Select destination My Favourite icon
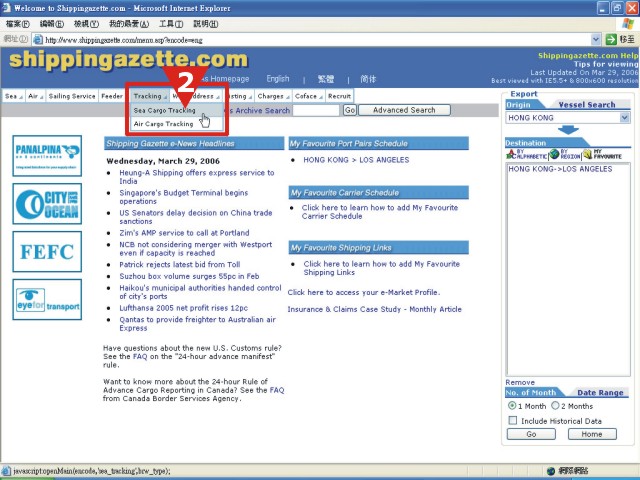640x480 pixels. [x=602, y=154]
